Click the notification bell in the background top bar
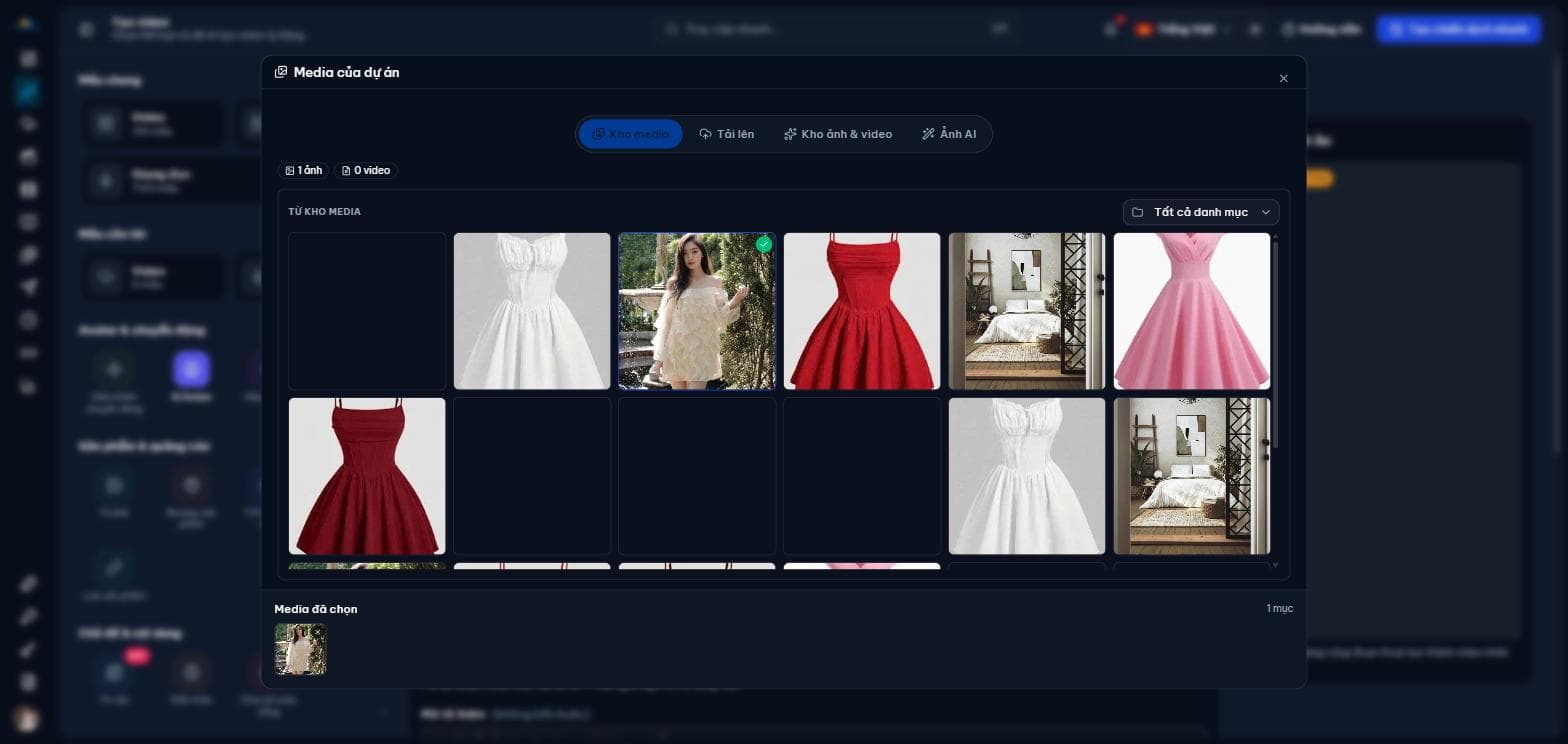The image size is (1568, 744). pyautogui.click(x=1111, y=29)
